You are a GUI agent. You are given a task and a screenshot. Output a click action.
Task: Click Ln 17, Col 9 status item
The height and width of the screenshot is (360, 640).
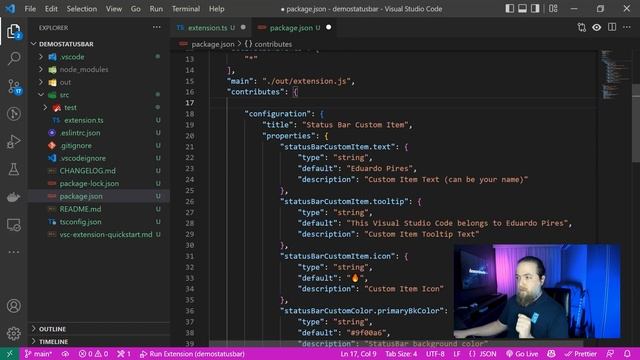point(358,354)
